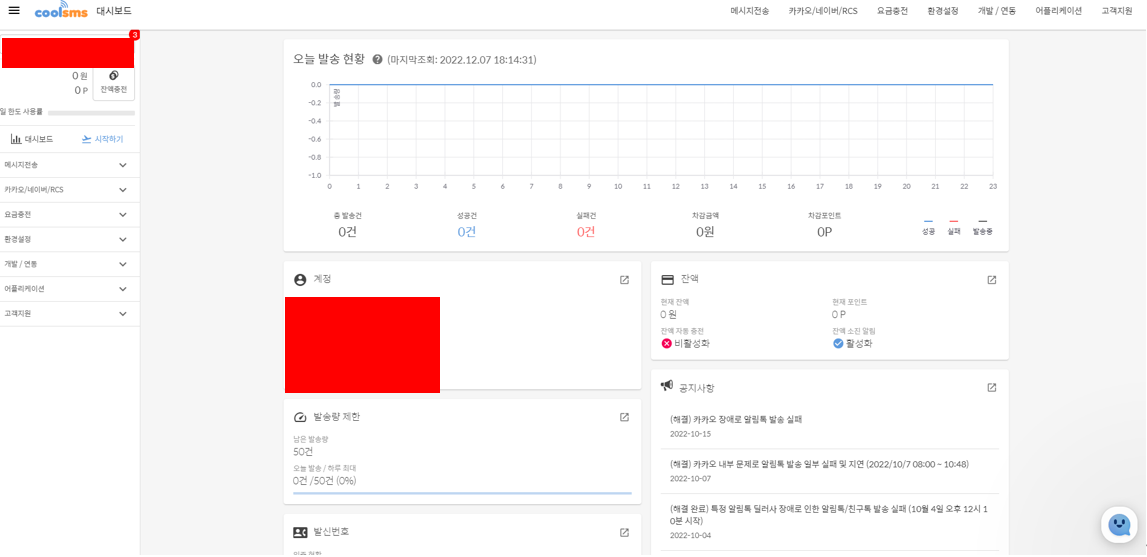Open notice about 카카오 장애로 알림톡 발송 실패
The image size is (1147, 557).
pyautogui.click(x=735, y=420)
